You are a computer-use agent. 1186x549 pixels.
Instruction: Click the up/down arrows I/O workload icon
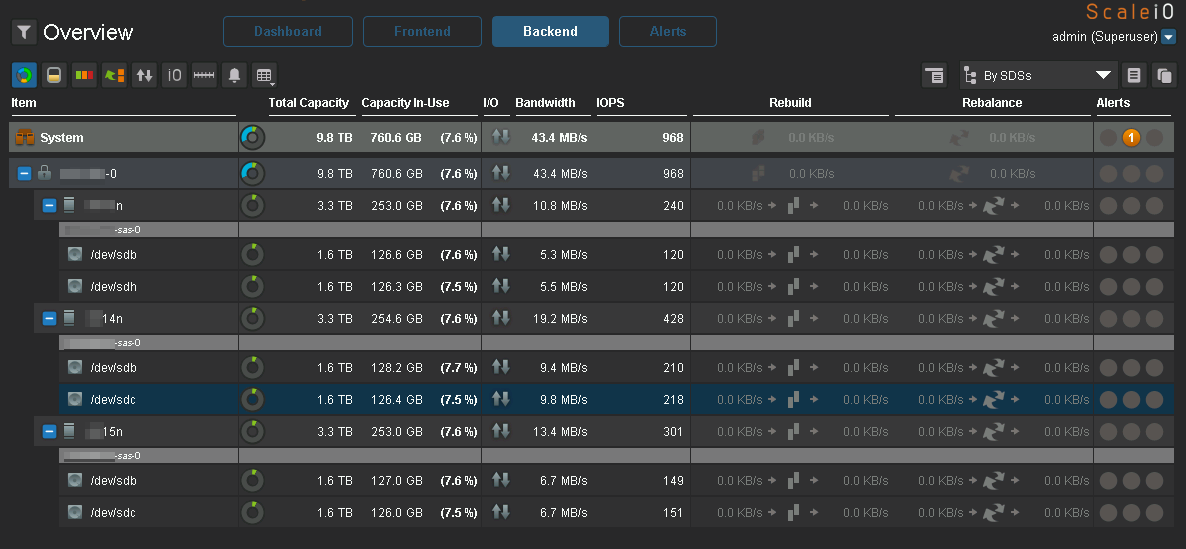click(x=145, y=75)
